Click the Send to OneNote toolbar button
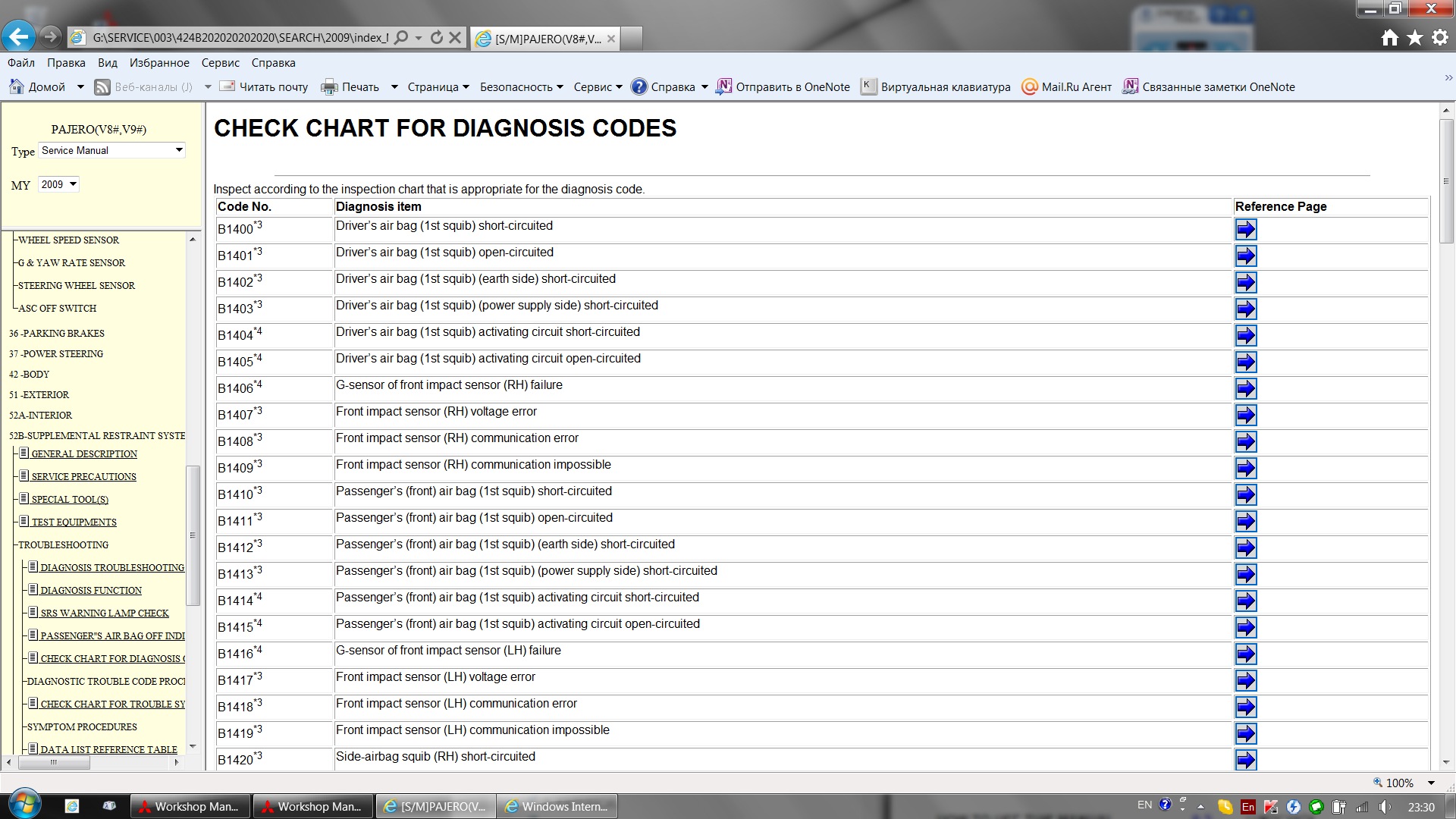The image size is (1456, 819). coord(783,87)
